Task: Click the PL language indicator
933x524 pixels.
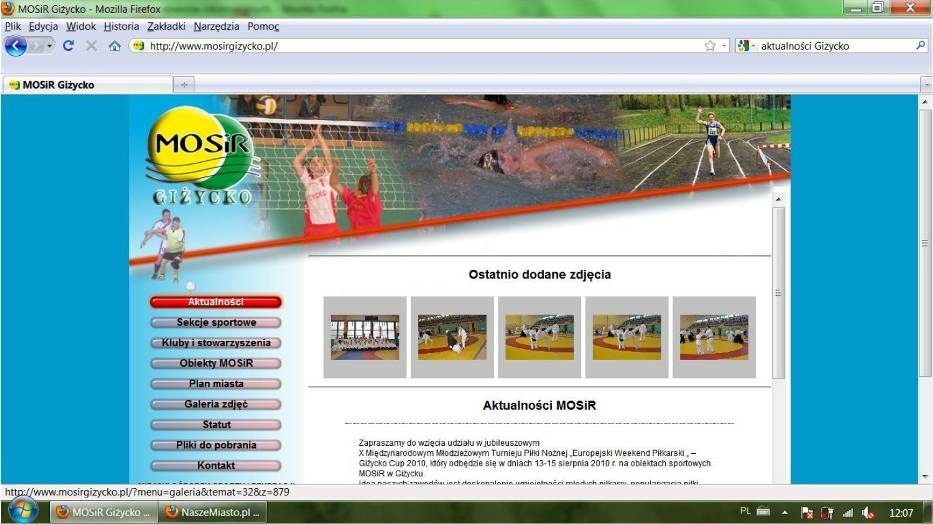Action: click(746, 511)
